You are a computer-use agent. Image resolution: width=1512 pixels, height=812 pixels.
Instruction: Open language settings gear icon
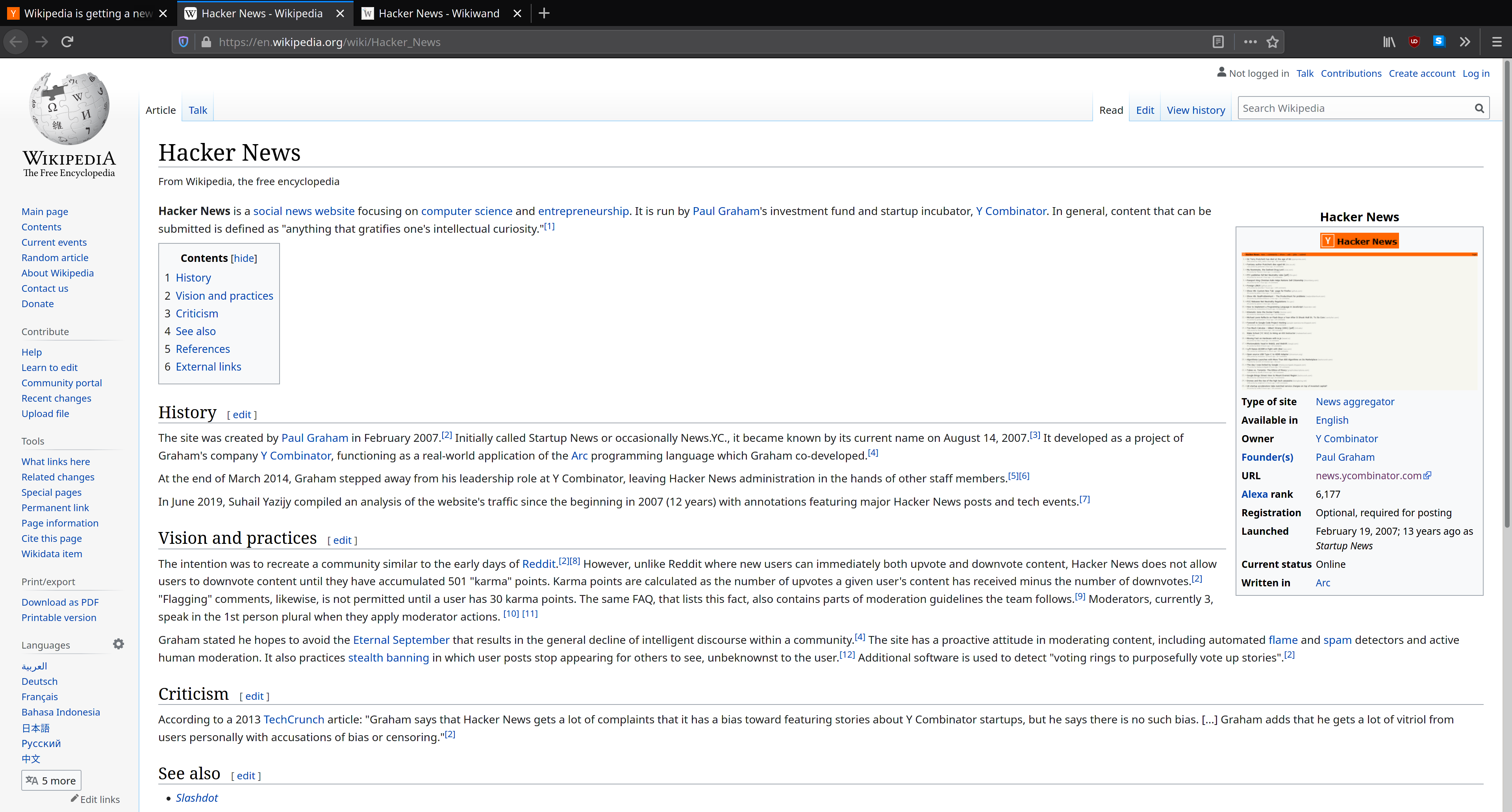(119, 644)
